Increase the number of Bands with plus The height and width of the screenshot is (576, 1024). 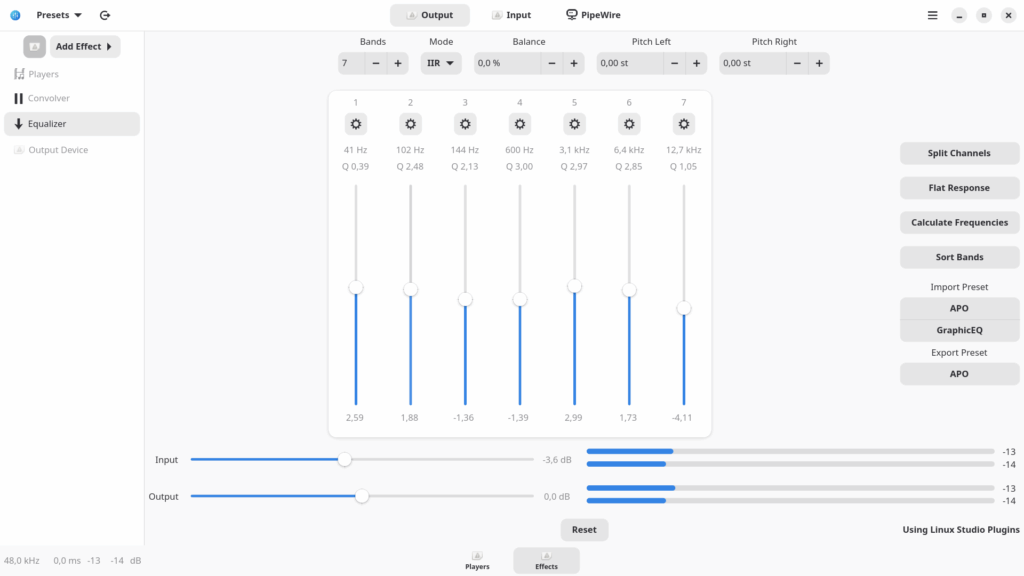[x=398, y=63]
